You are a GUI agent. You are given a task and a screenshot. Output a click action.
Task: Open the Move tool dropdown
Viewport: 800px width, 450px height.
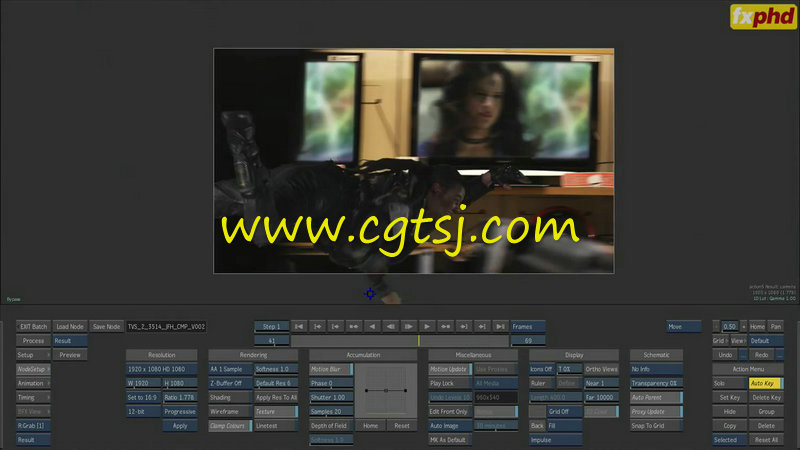tap(684, 327)
